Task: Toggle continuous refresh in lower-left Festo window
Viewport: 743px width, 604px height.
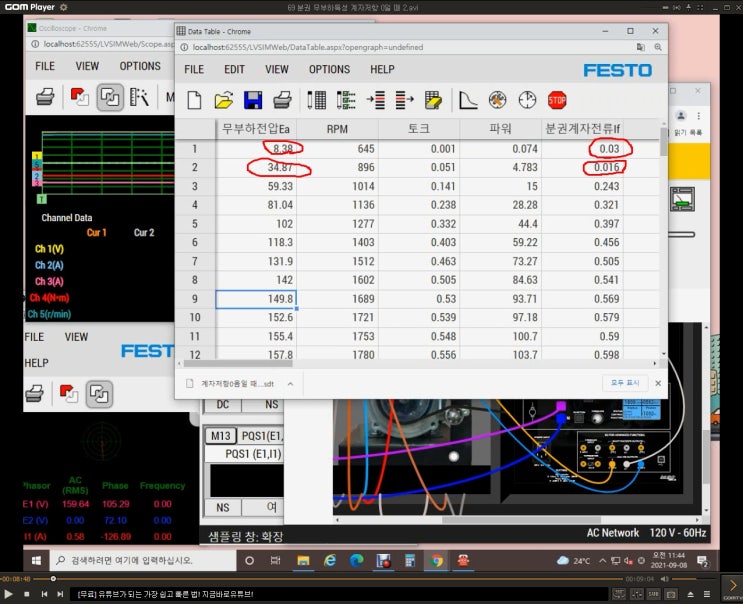Action: pyautogui.click(x=99, y=394)
